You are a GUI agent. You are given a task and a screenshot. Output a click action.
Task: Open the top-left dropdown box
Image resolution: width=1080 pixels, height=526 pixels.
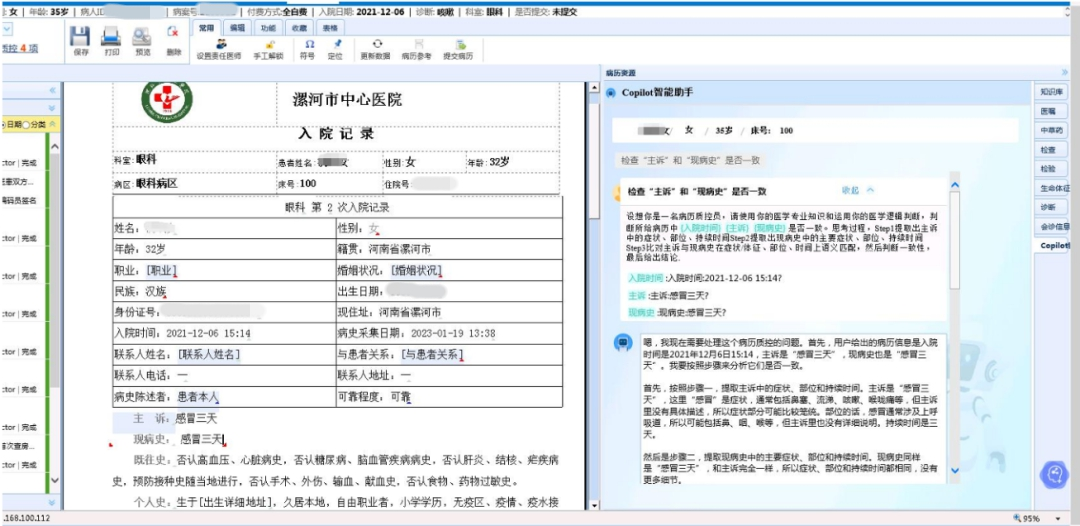click(6, 29)
